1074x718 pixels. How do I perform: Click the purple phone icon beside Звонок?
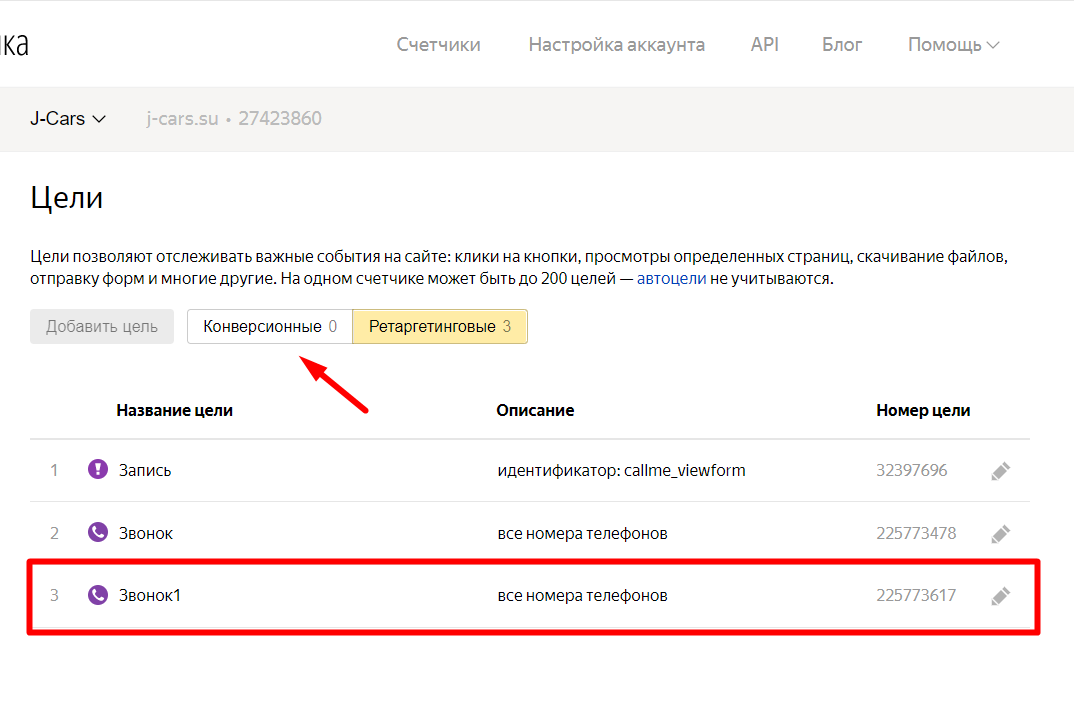(x=98, y=532)
